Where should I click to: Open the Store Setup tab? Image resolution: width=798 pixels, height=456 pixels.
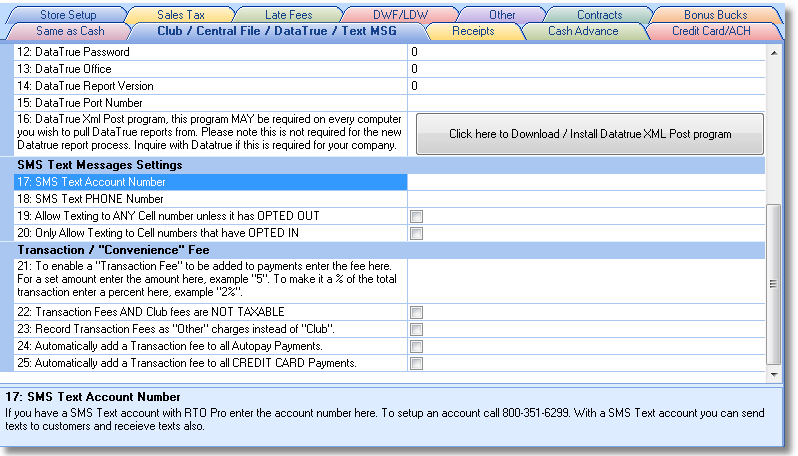68,15
